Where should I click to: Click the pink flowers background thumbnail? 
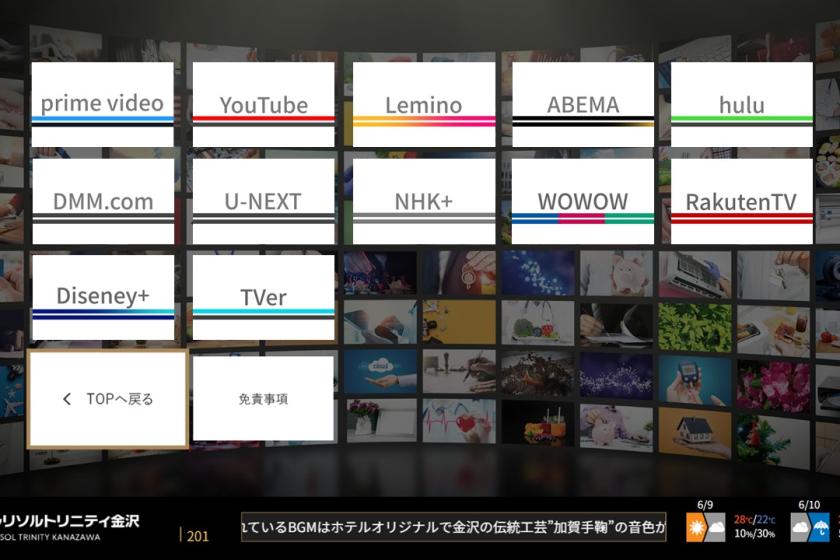coord(773,386)
